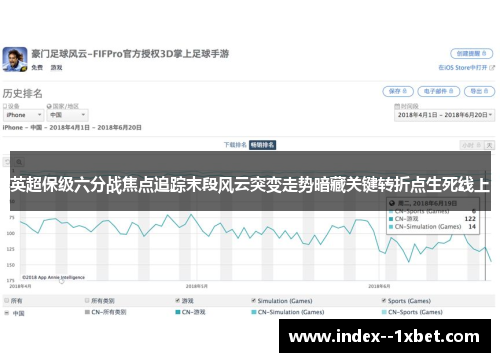This screenshot has width=500, height=362.
Task: Click the calendar icon beside time period label
Action: coord(397,106)
